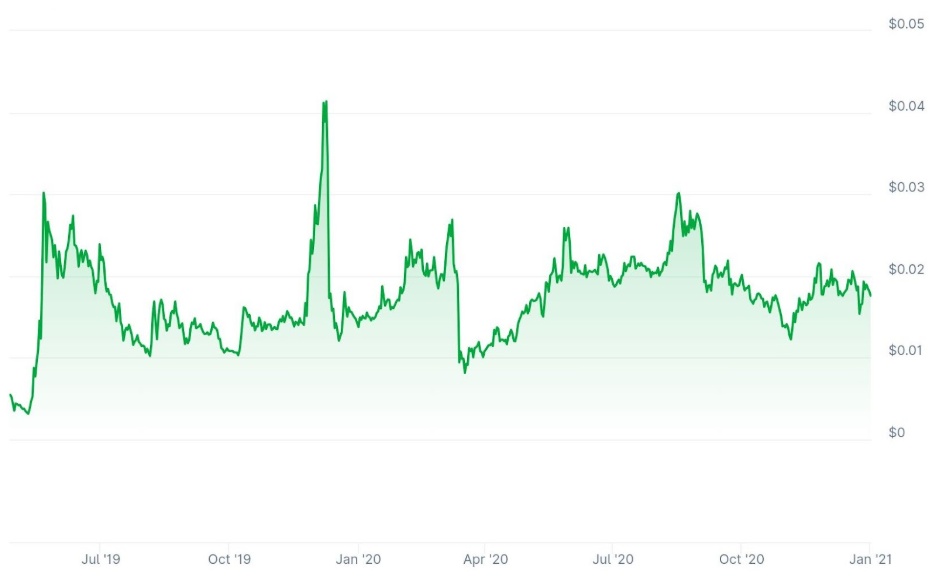
Task: Click the lowest point of the line near $0
Action: pyautogui.click(x=28, y=413)
